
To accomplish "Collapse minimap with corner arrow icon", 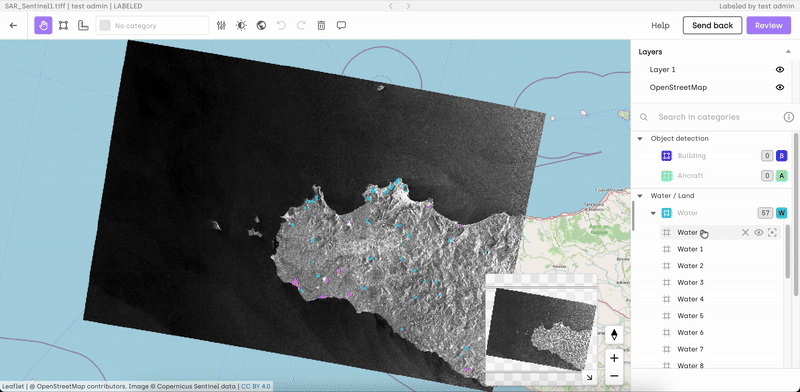I will point(589,378).
